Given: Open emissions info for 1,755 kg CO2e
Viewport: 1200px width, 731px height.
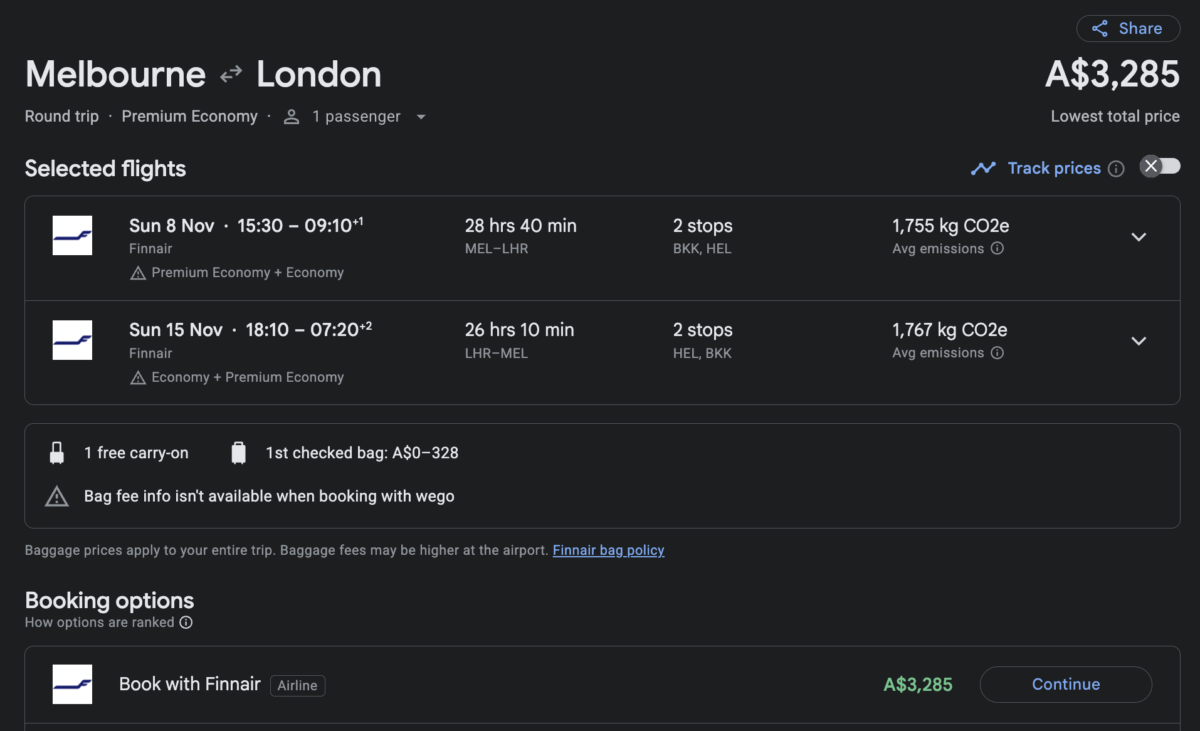Looking at the screenshot, I should [x=997, y=249].
